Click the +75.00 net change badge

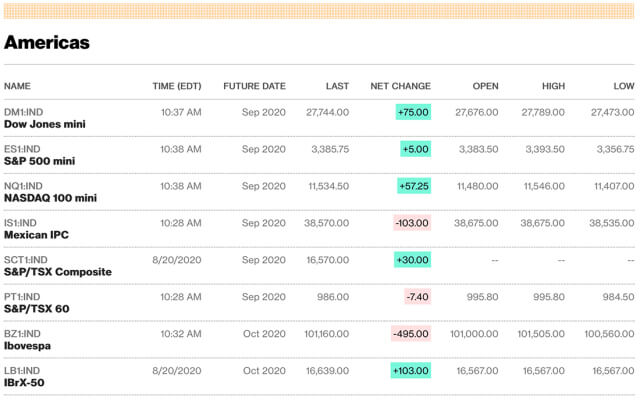coord(413,113)
